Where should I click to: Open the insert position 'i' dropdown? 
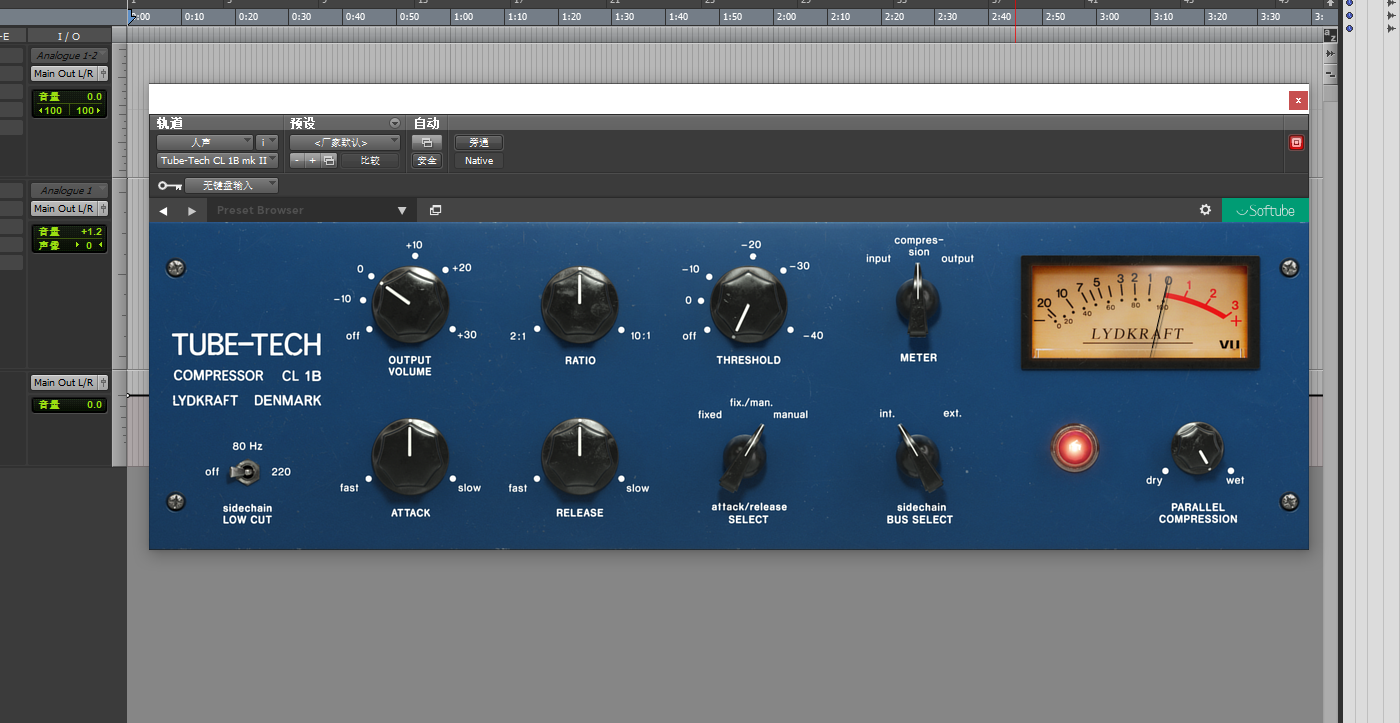pos(267,142)
